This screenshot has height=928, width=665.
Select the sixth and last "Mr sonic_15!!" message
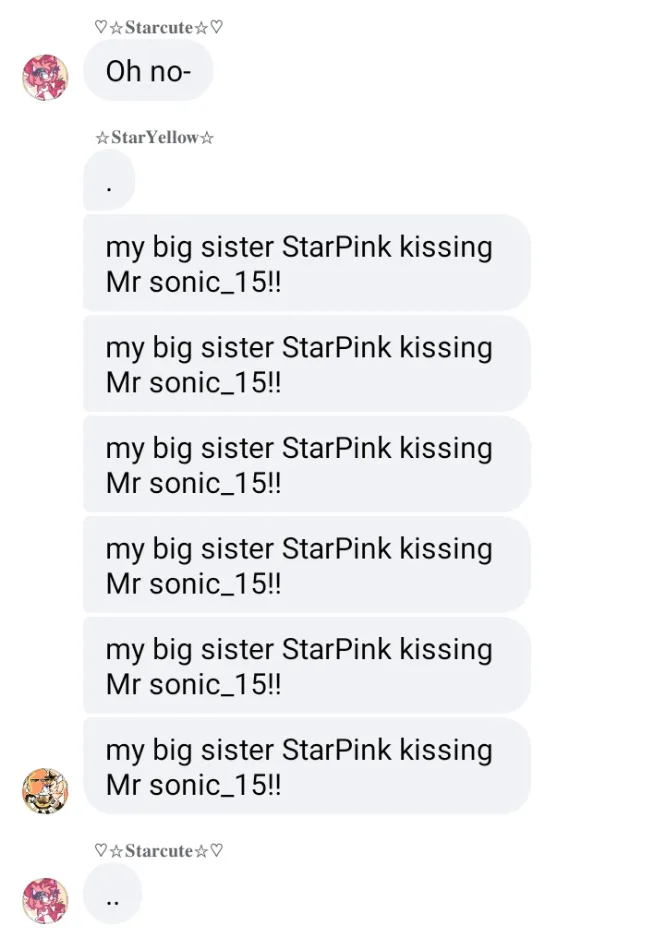[x=305, y=766]
